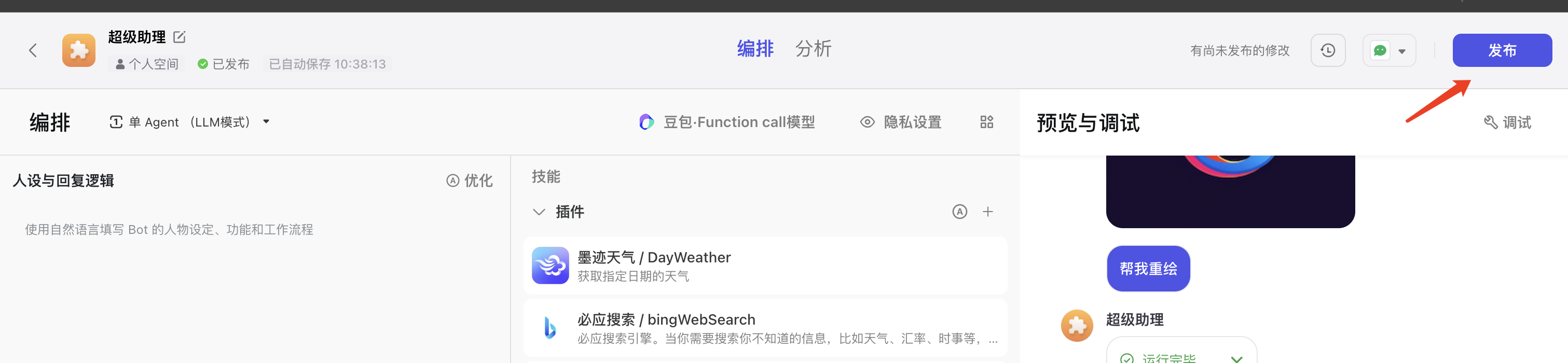Click the blue 发布 button

pos(1502,50)
